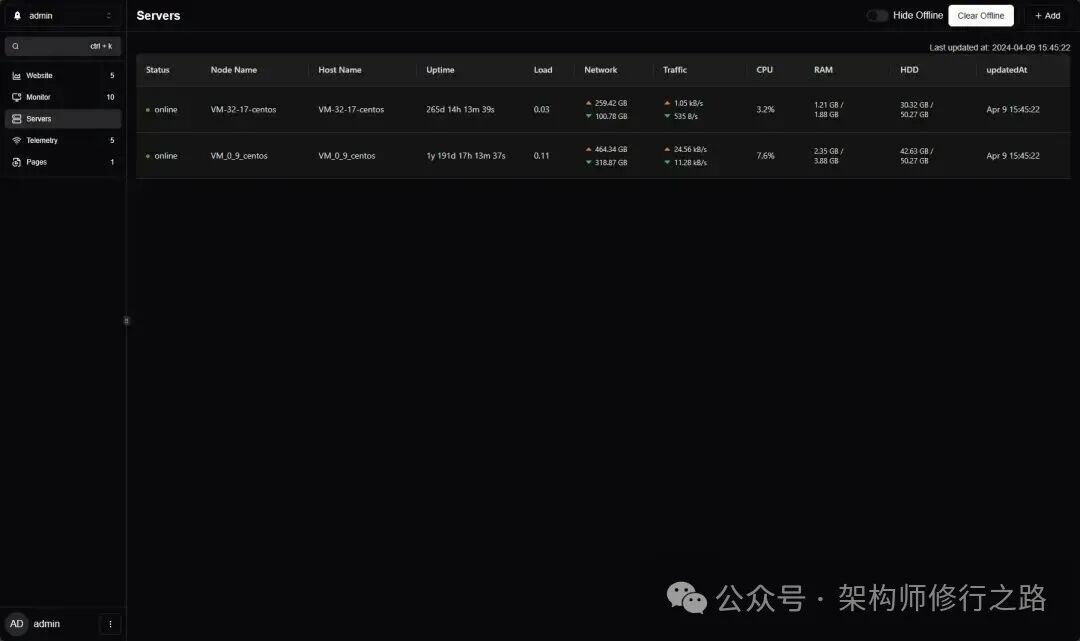Screen dimensions: 1080x641
Task: Sort by the CPU column header
Action: tap(765, 70)
